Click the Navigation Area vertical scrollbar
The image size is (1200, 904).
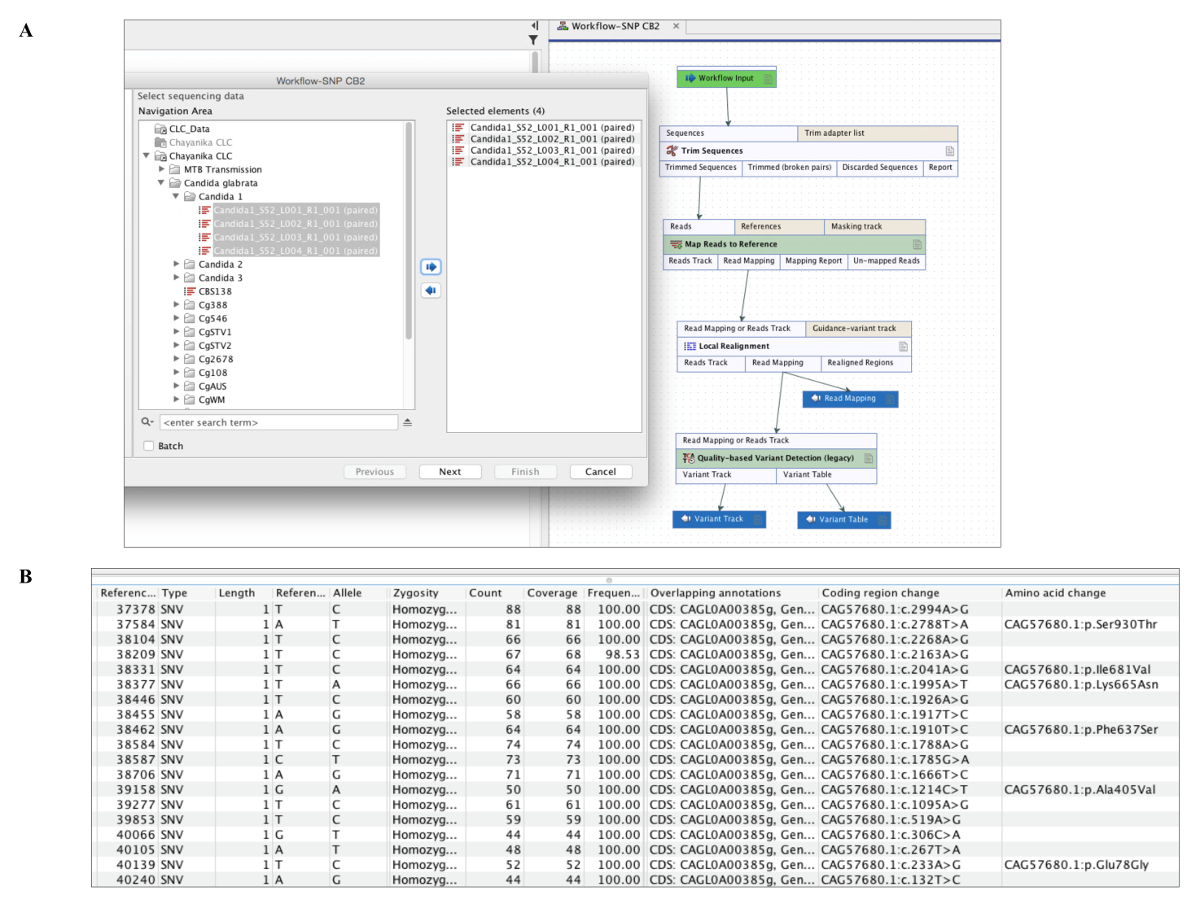(409, 230)
